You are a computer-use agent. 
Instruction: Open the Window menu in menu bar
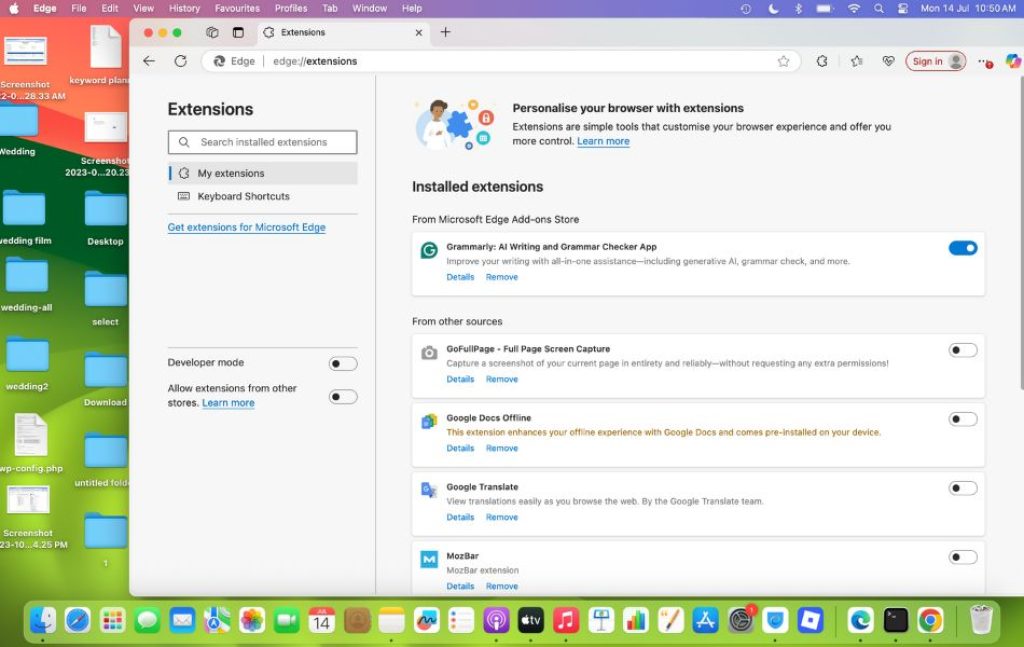[370, 8]
